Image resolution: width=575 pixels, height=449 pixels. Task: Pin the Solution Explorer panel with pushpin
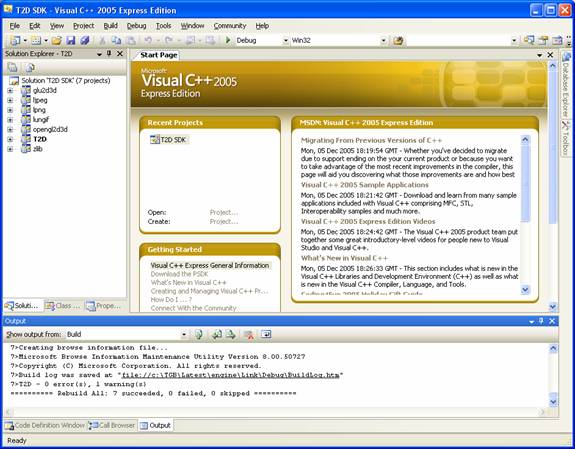point(109,54)
